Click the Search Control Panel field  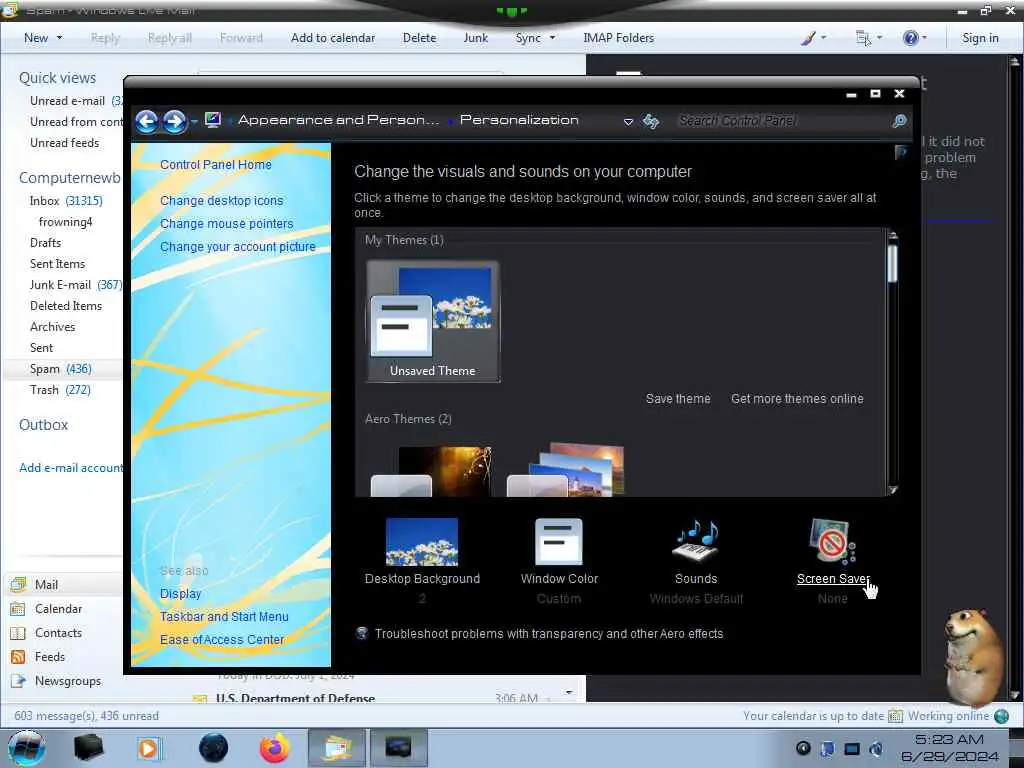tap(784, 121)
